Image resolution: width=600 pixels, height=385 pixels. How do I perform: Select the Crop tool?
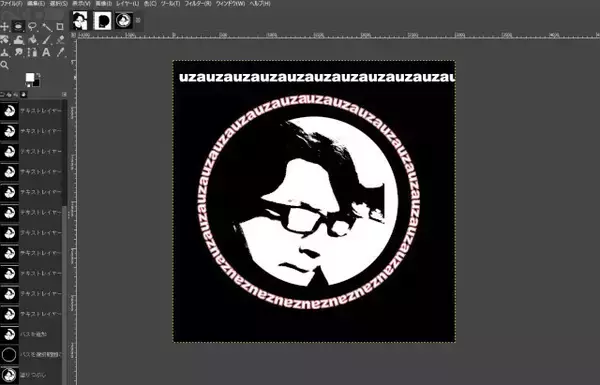(60, 27)
